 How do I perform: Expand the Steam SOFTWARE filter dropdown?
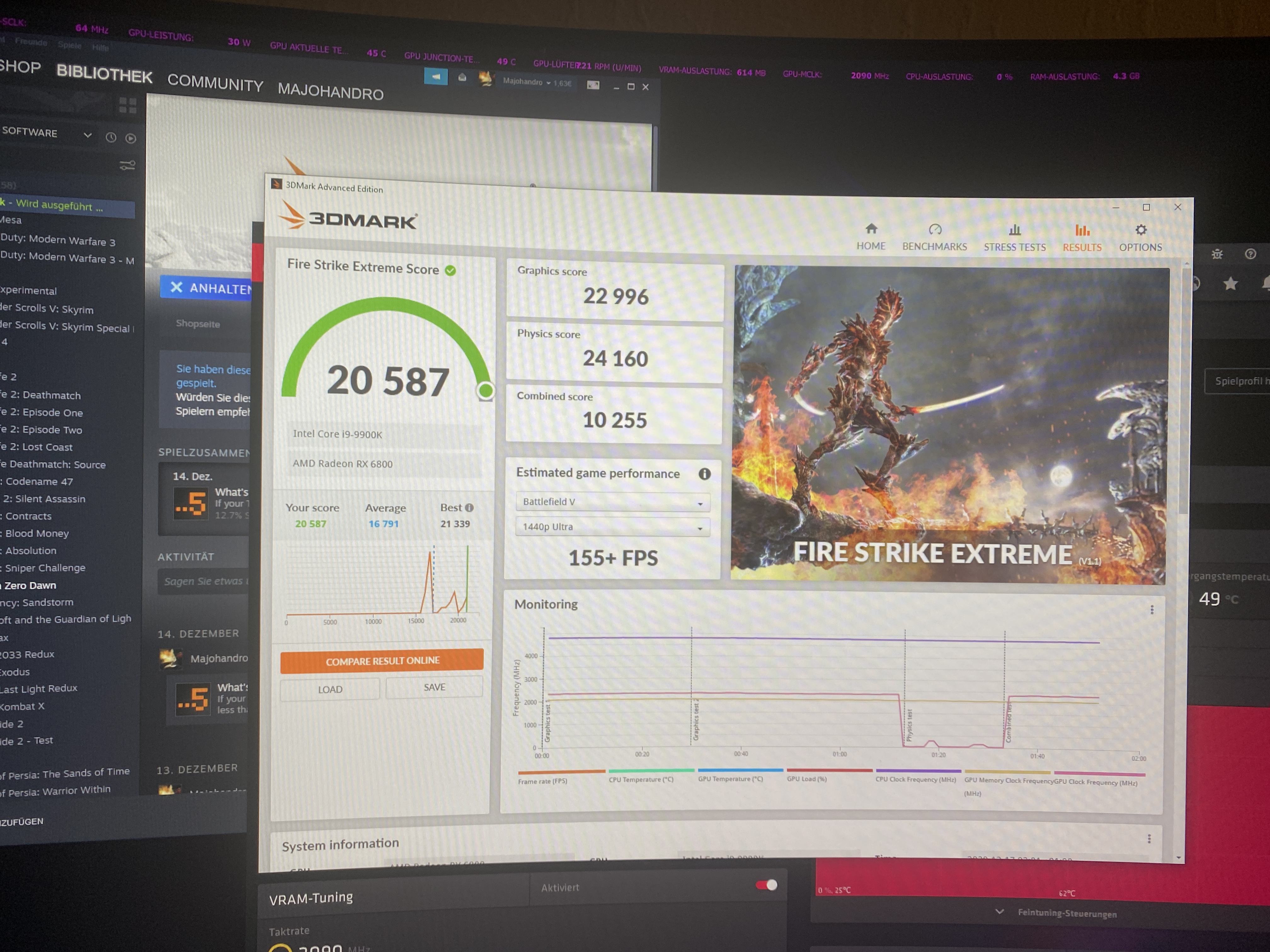pos(87,135)
